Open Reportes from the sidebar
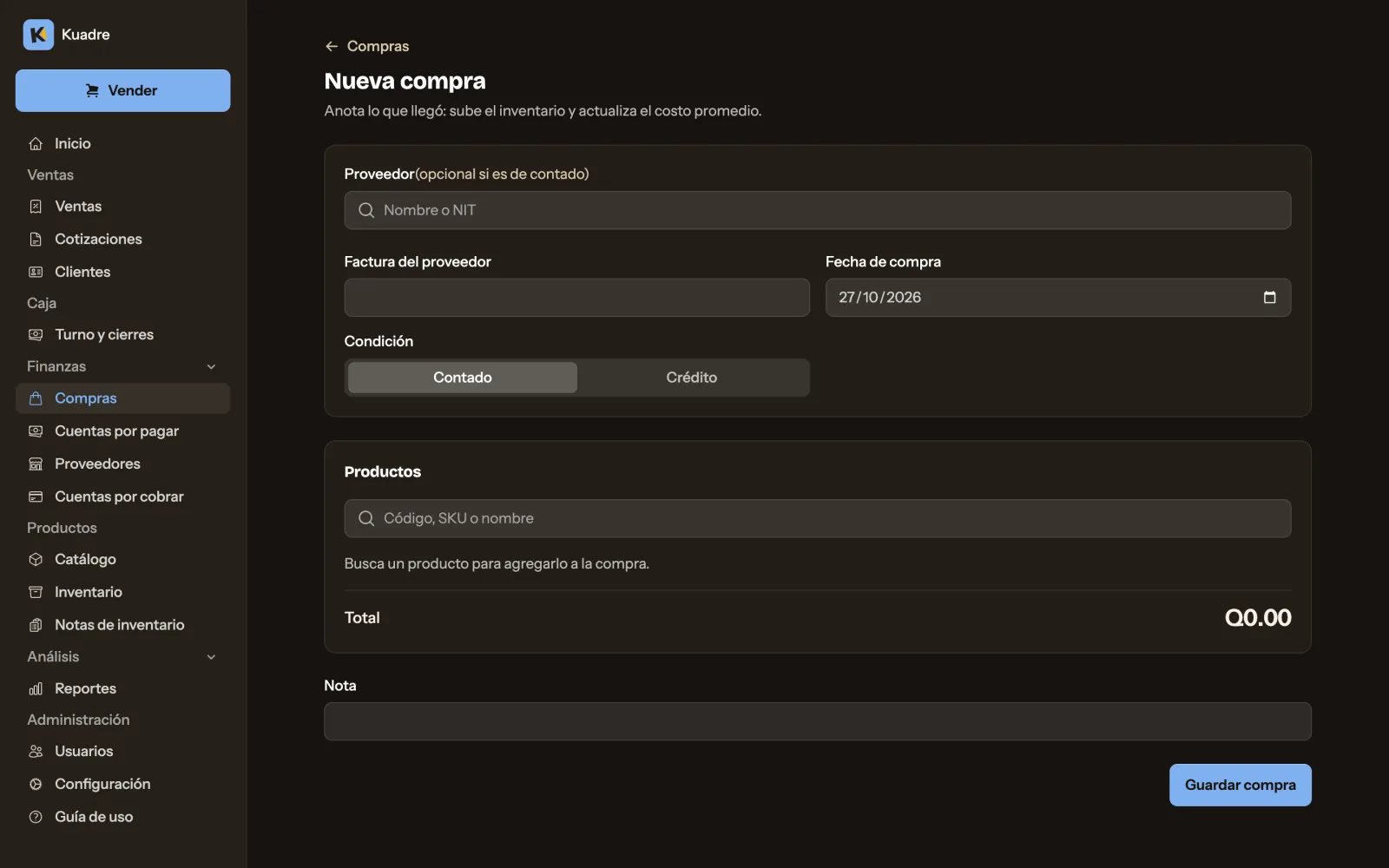This screenshot has width=1389, height=868. coord(122,689)
